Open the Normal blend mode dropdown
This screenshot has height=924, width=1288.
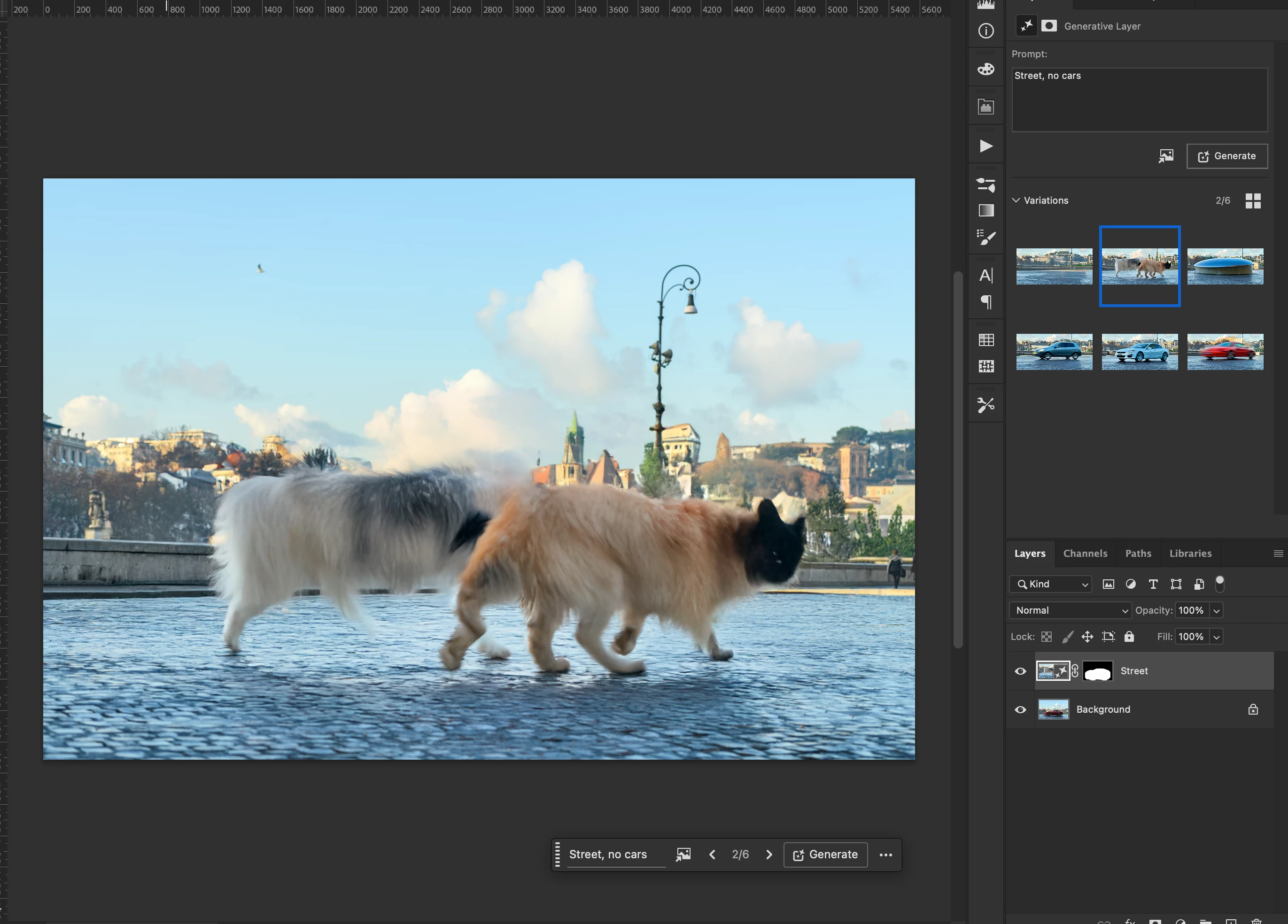[x=1071, y=611]
